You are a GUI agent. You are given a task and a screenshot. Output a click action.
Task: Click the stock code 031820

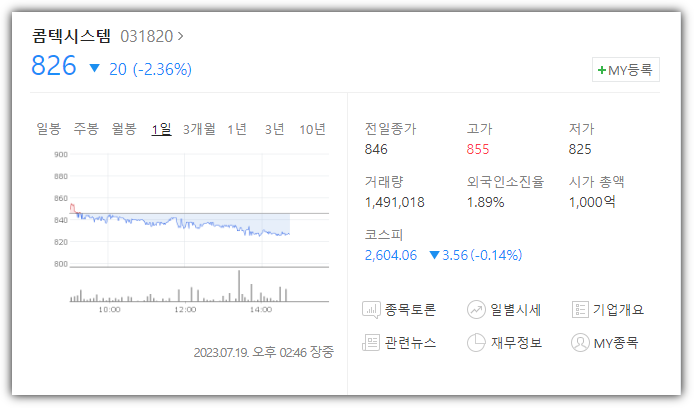[147, 36]
